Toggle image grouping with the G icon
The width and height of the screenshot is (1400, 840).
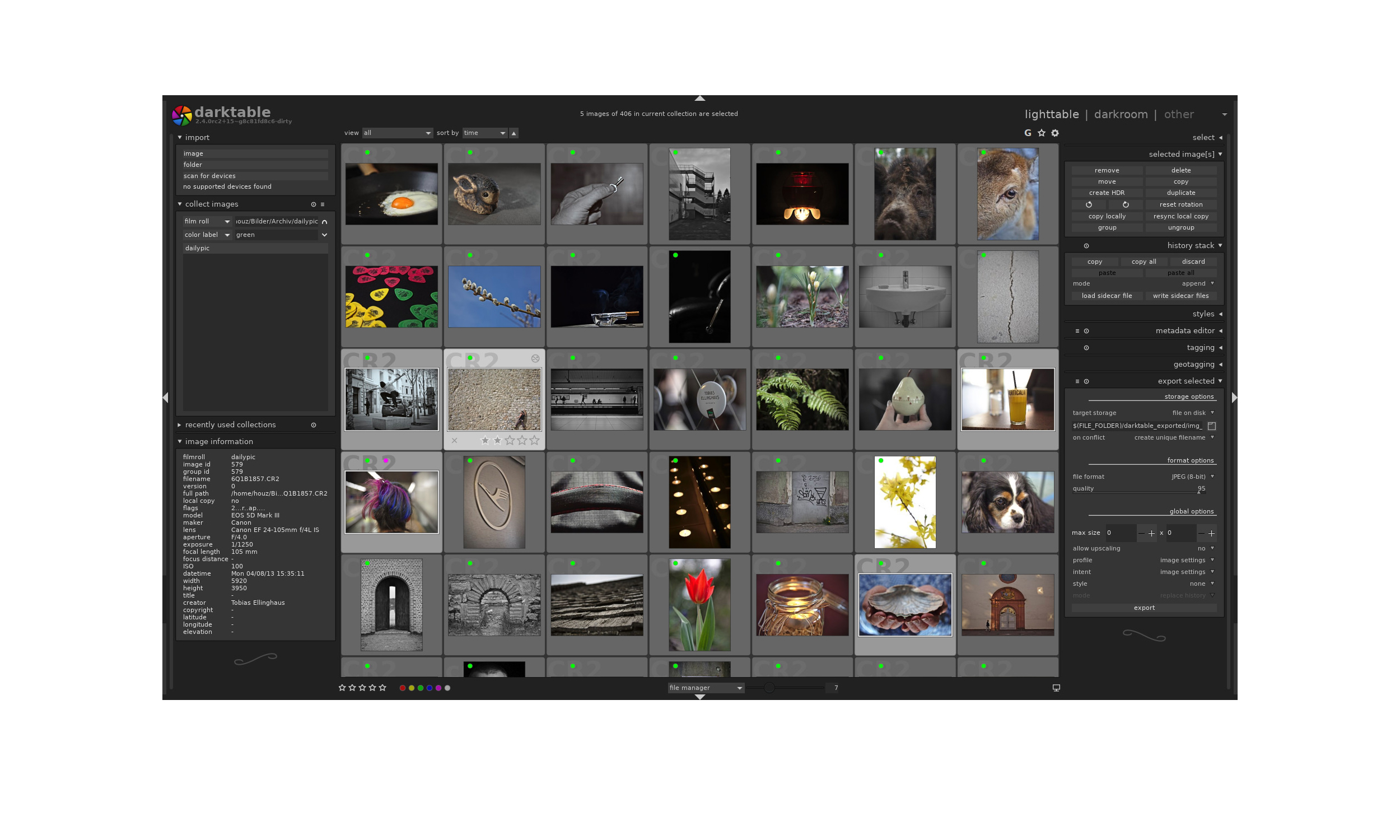pos(1028,133)
